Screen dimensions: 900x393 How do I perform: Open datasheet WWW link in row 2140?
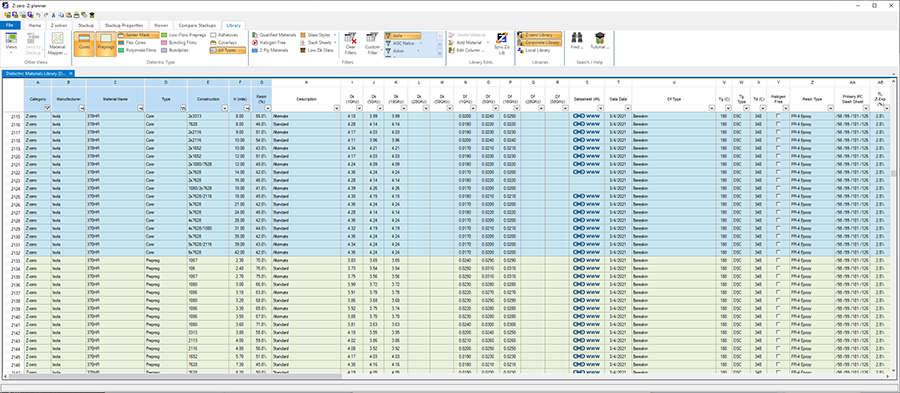[593, 317]
